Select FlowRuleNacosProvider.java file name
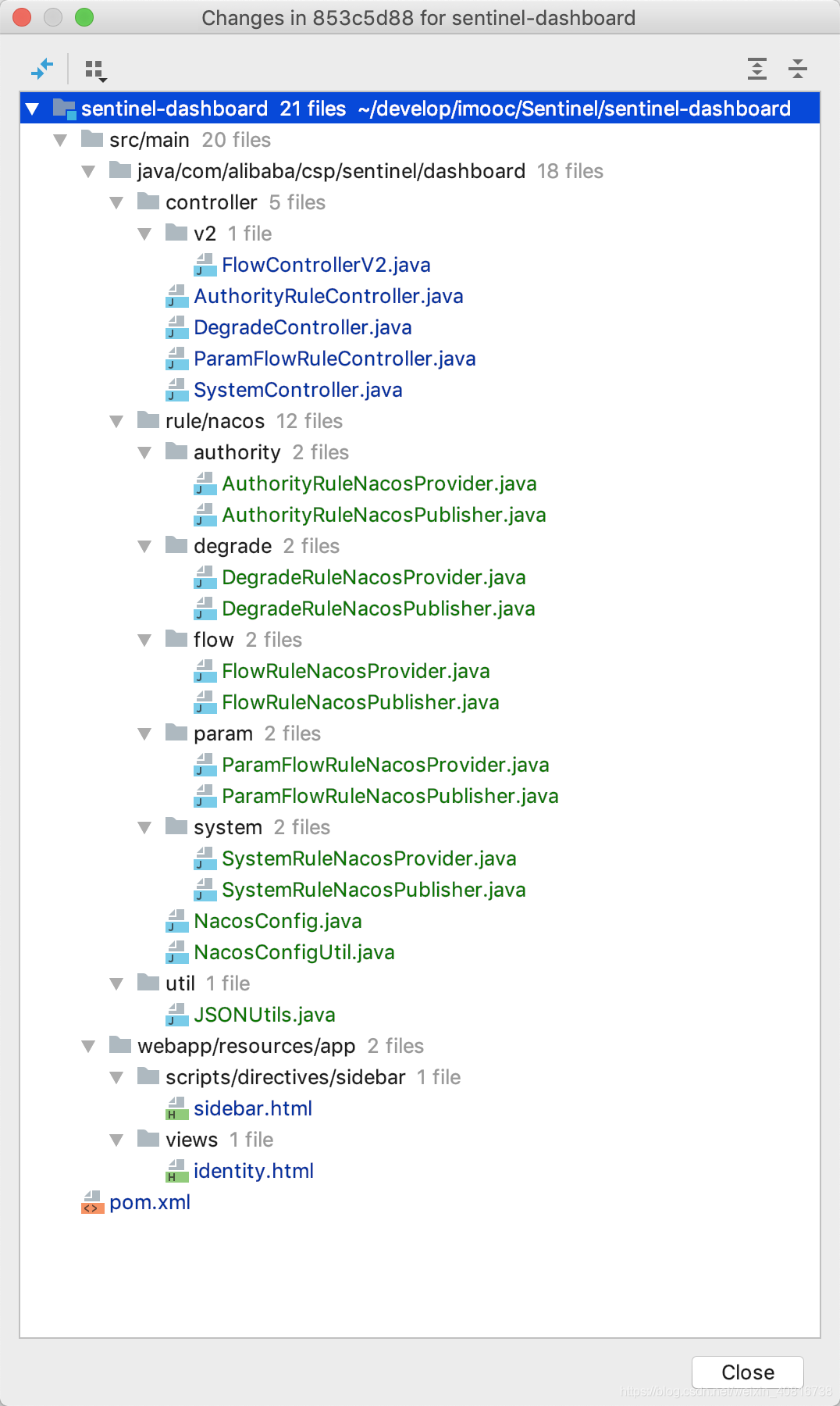840x1406 pixels. tap(356, 671)
